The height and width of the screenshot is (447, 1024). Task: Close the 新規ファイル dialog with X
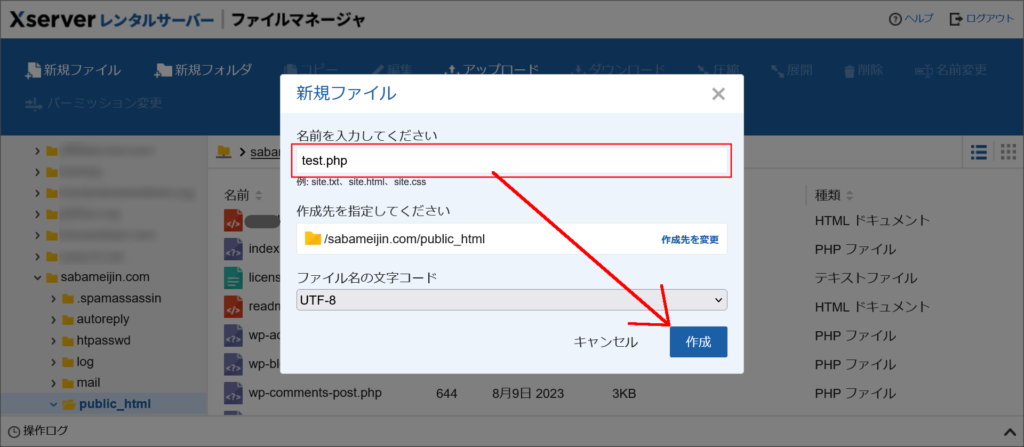[718, 94]
